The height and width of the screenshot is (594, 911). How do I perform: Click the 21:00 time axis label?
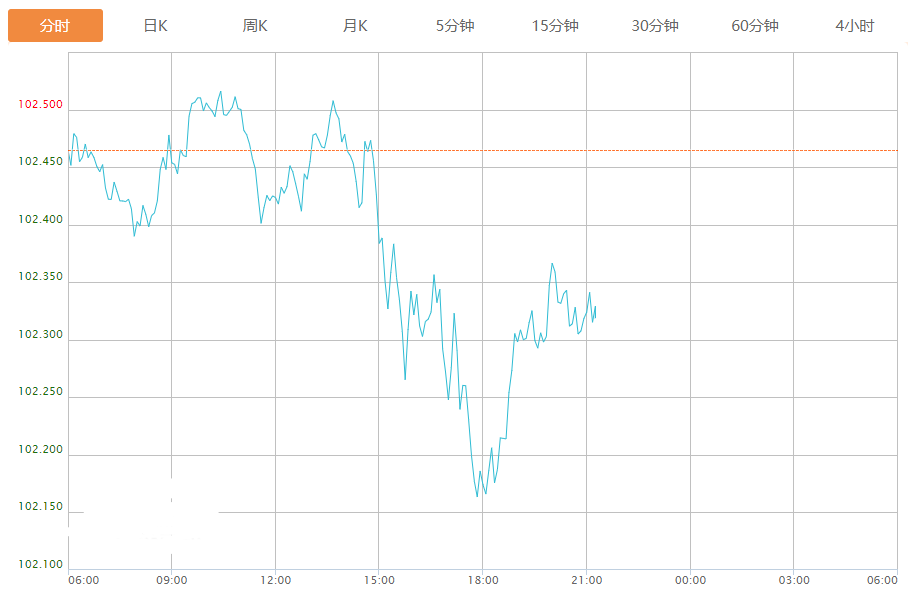coord(586,580)
